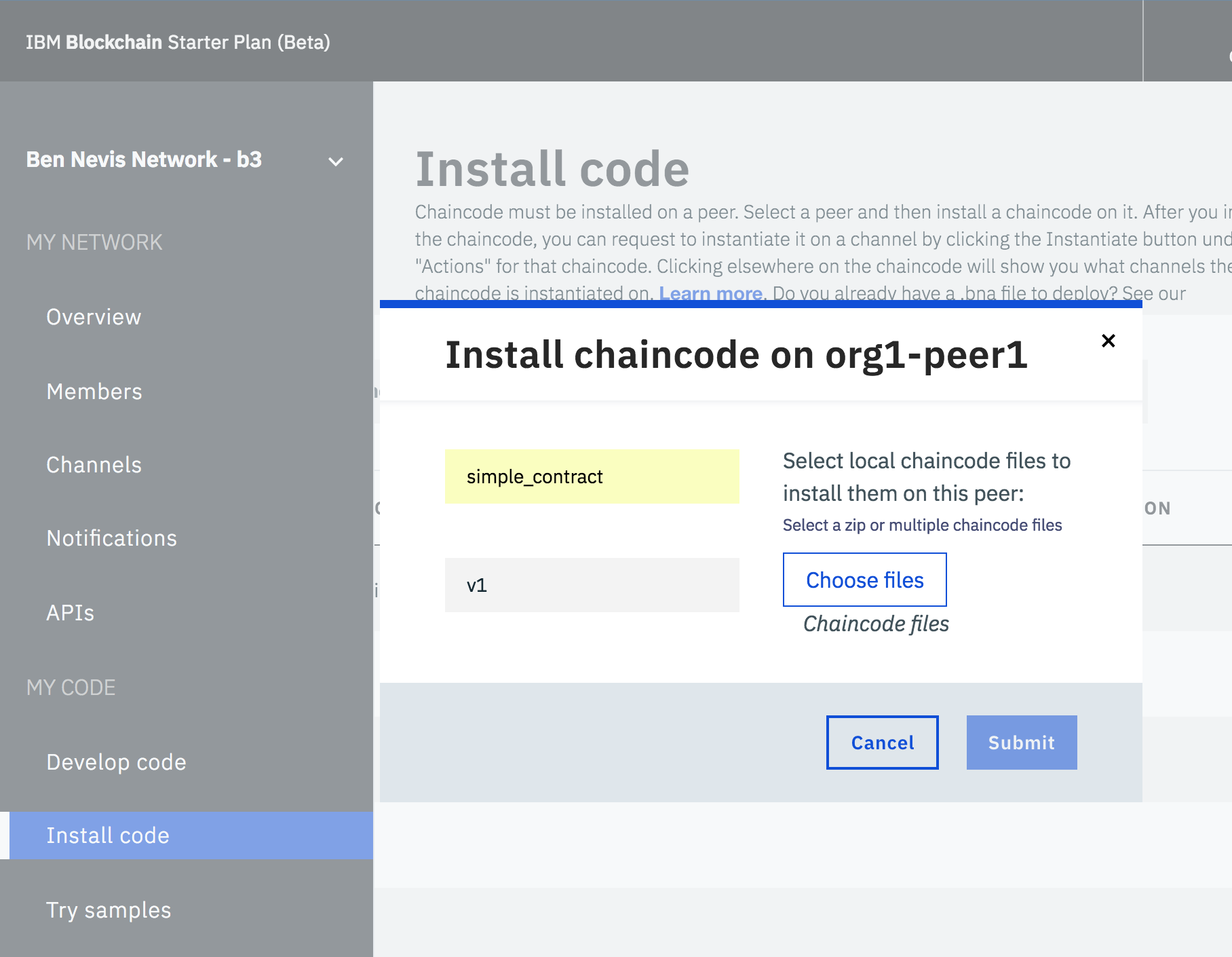The image size is (1232, 957).
Task: Click the Ben Nevis Network - b3 name
Action: pyautogui.click(x=144, y=159)
